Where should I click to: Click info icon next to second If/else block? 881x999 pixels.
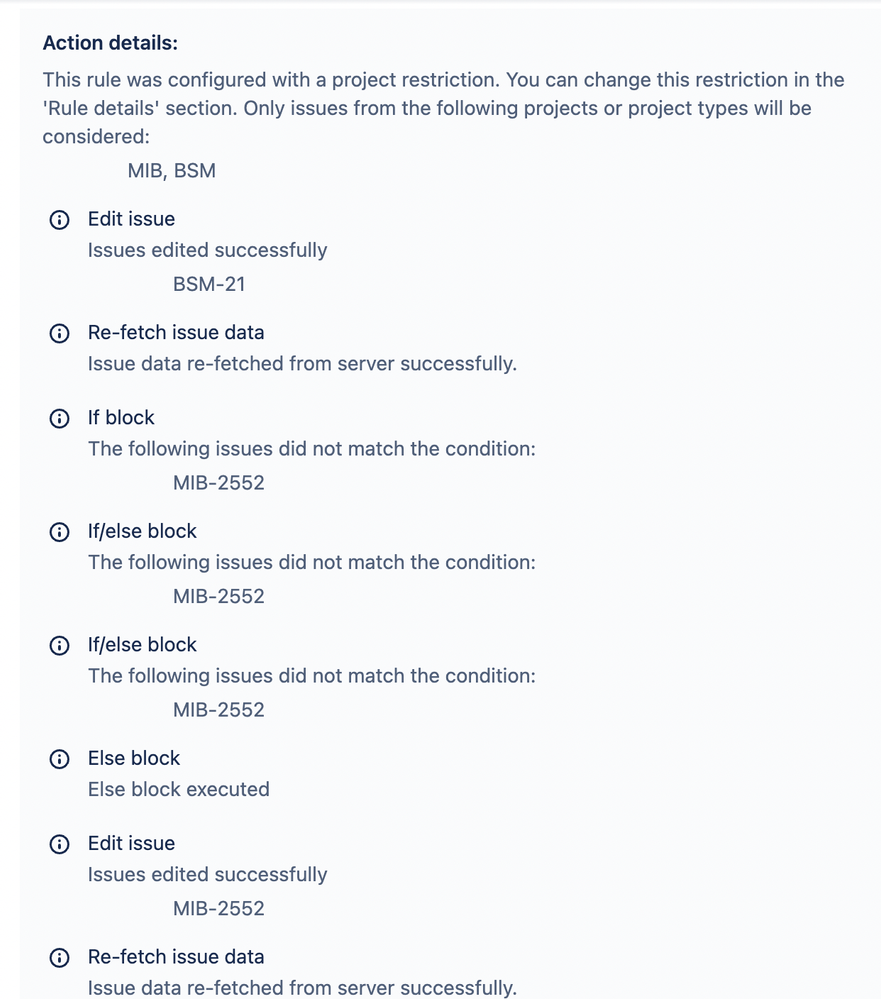coord(59,645)
